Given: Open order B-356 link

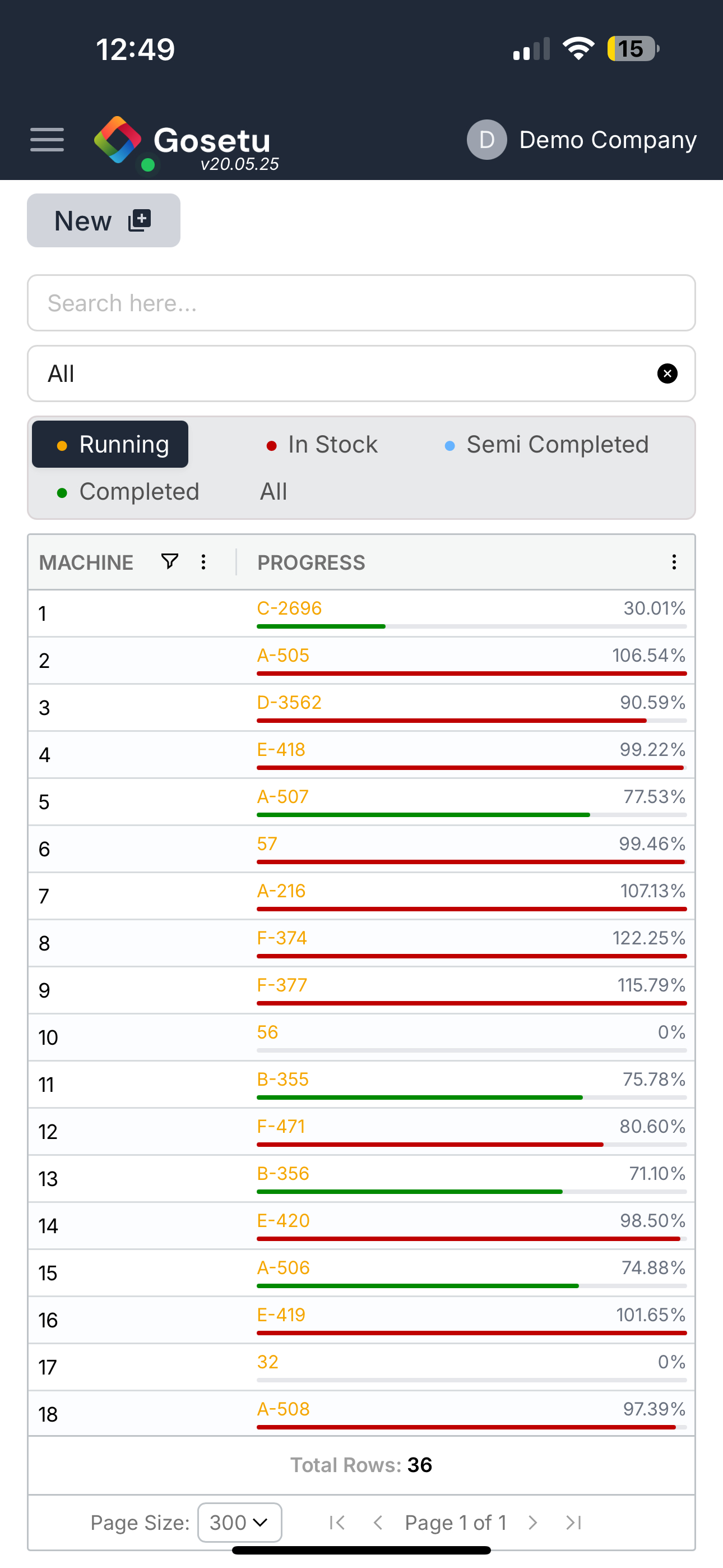Looking at the screenshot, I should pyautogui.click(x=283, y=1173).
